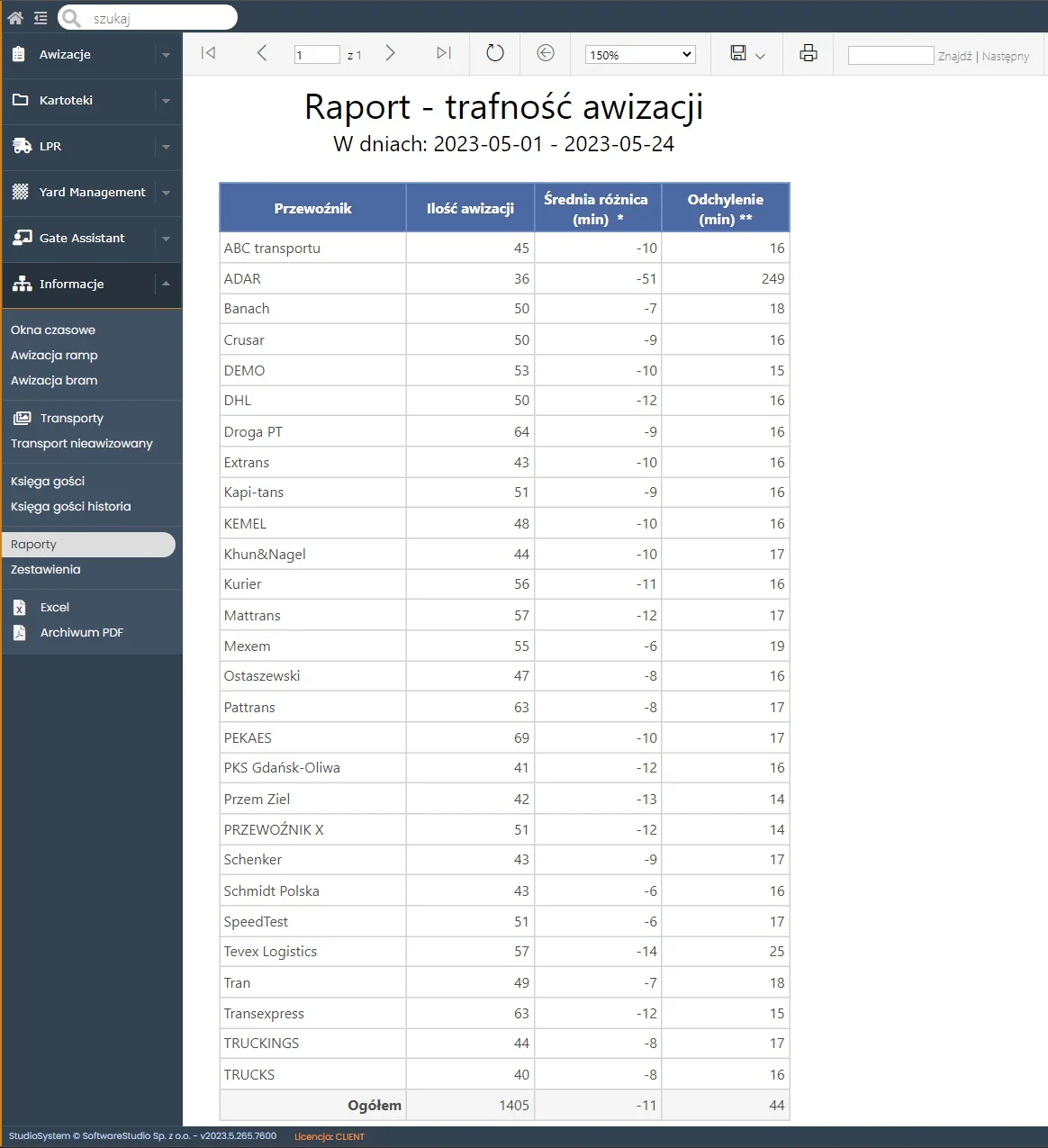1048x1148 pixels.
Task: Open the save/export dropdown menu
Action: pyautogui.click(x=747, y=54)
